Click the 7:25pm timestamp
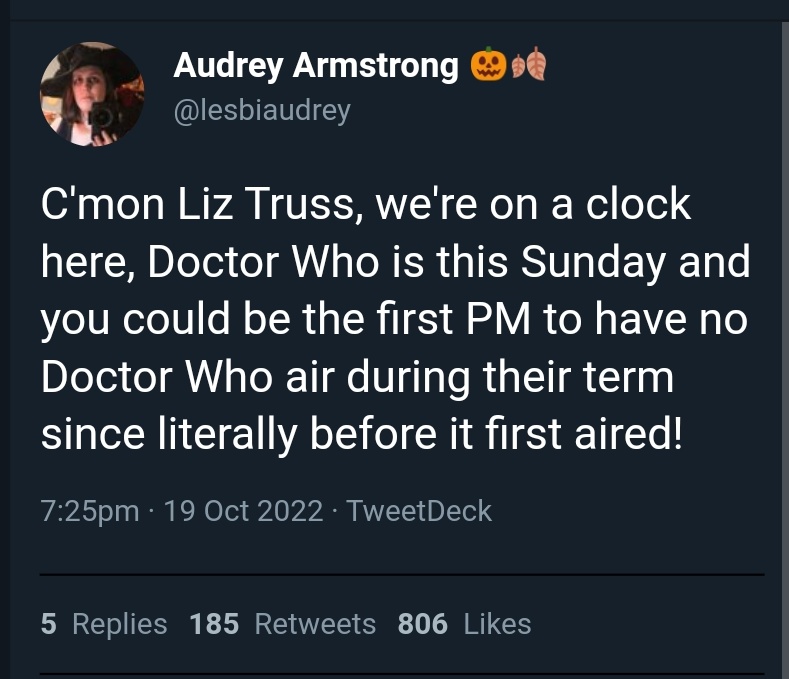 90,511
